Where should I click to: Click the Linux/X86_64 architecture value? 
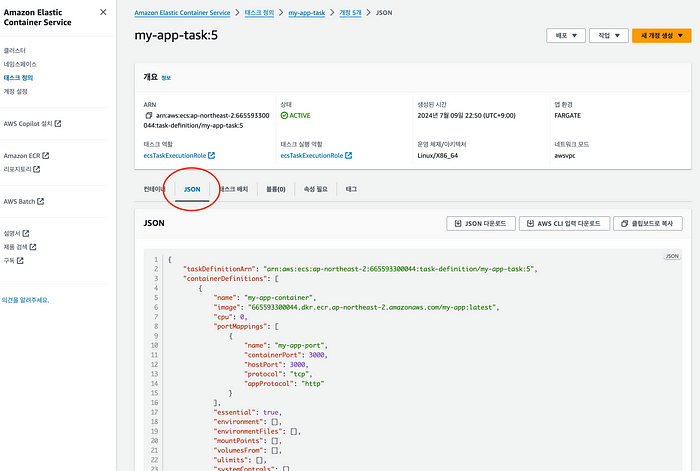coord(438,155)
